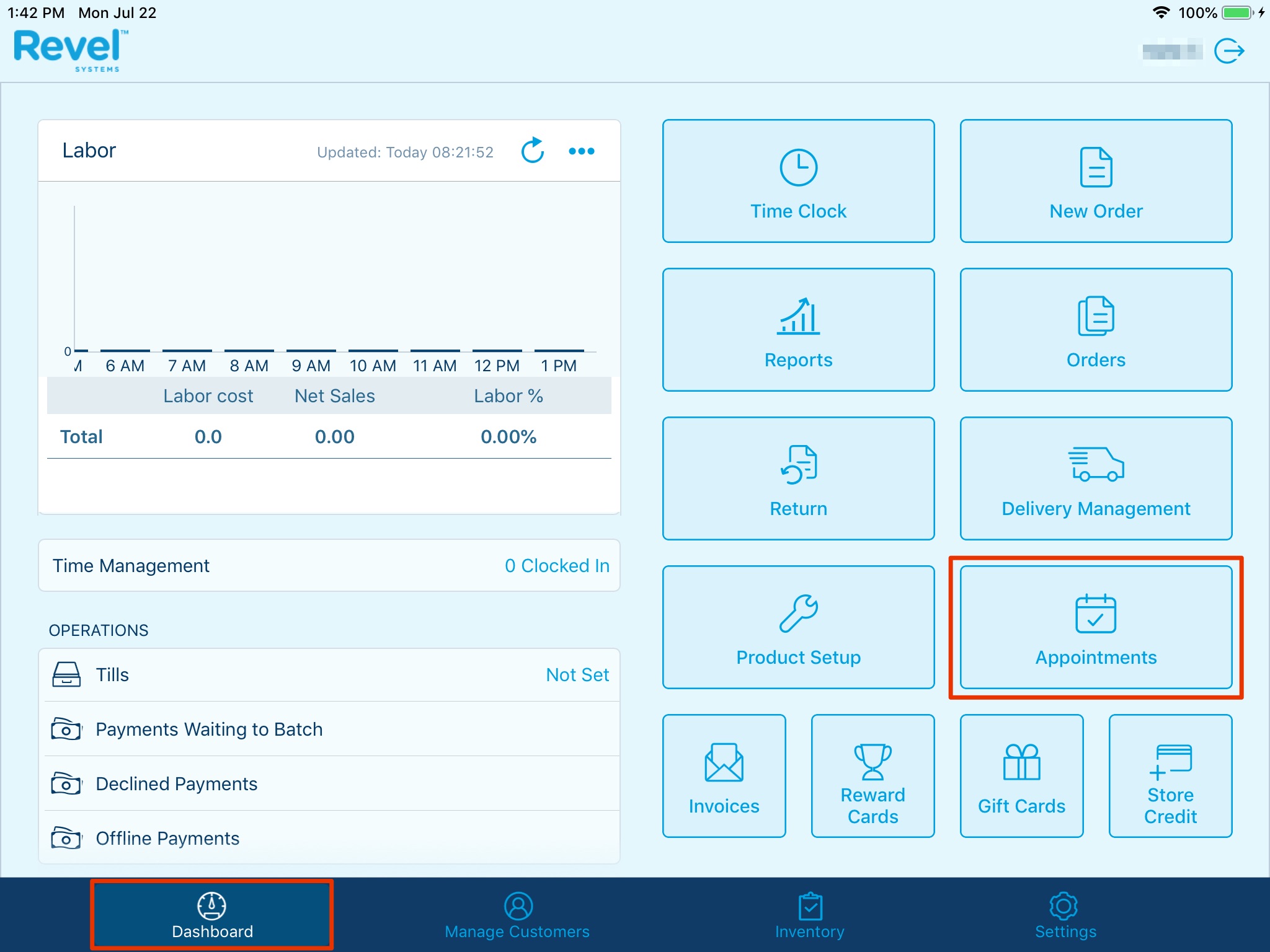Open the Store Credit tile
Image resolution: width=1270 pixels, height=952 pixels.
(1170, 776)
